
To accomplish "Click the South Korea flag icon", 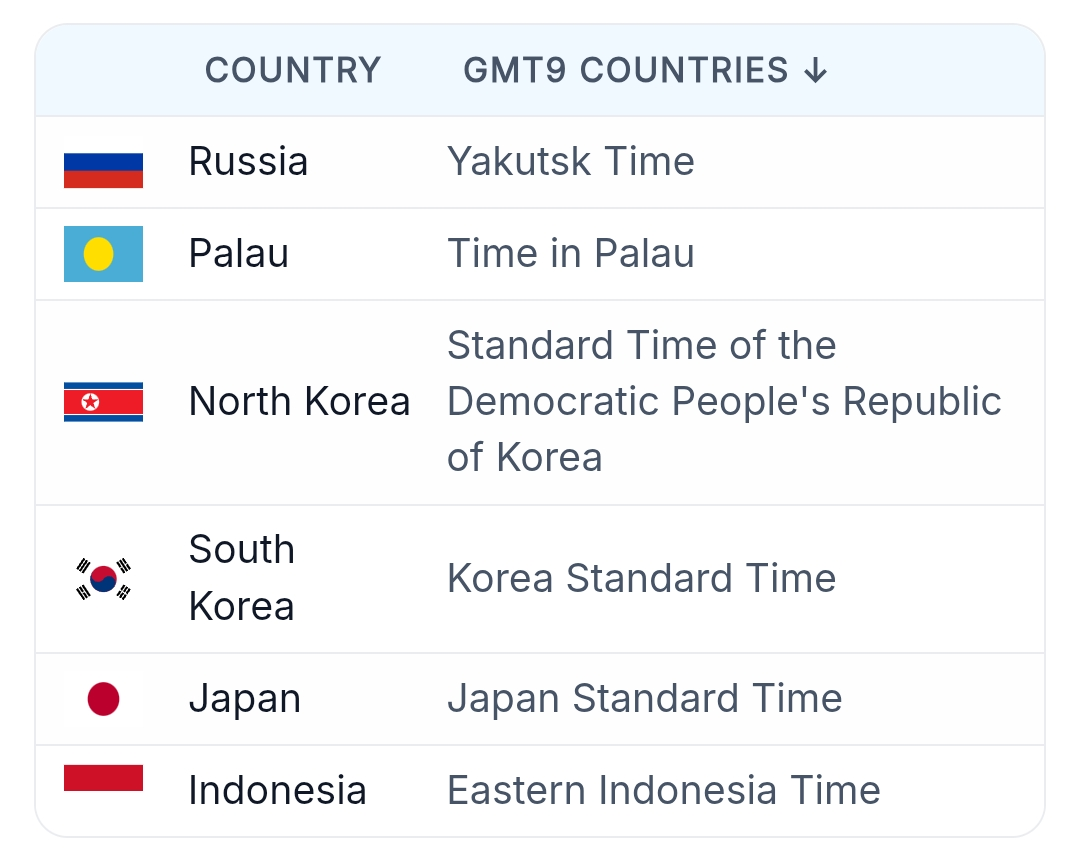I will coord(103,579).
